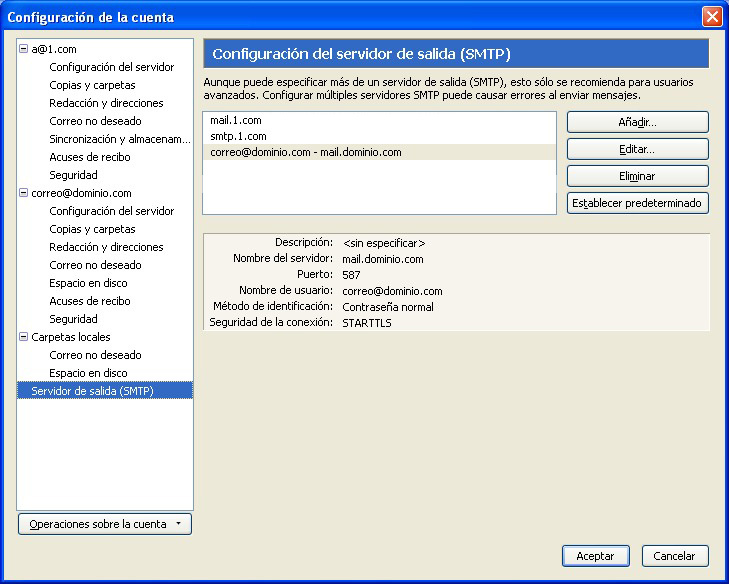Open Configuración del servidor under a@1.com
The image size is (729, 584).
111,67
